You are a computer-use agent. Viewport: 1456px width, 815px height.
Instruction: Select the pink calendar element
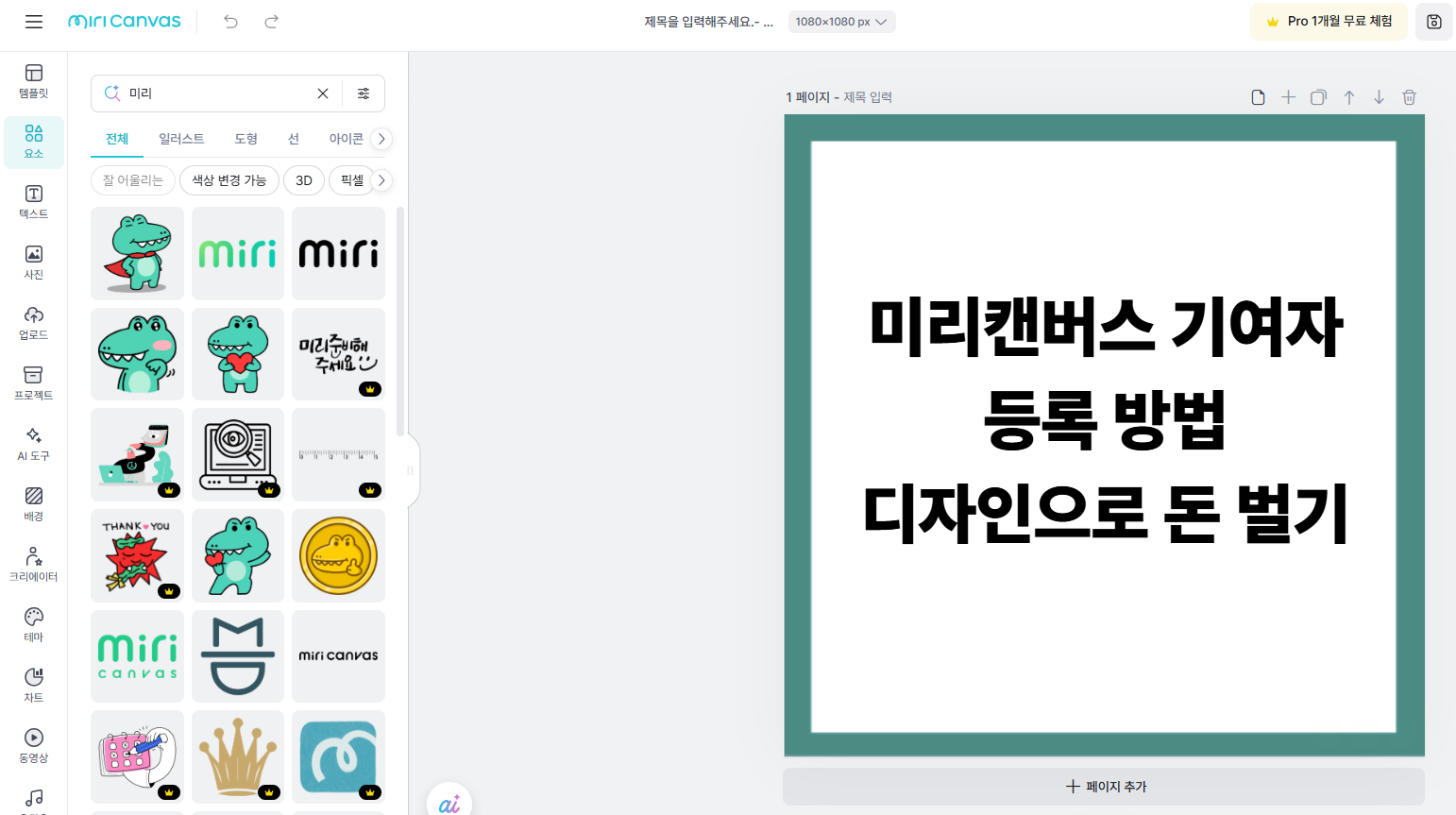pyautogui.click(x=138, y=757)
